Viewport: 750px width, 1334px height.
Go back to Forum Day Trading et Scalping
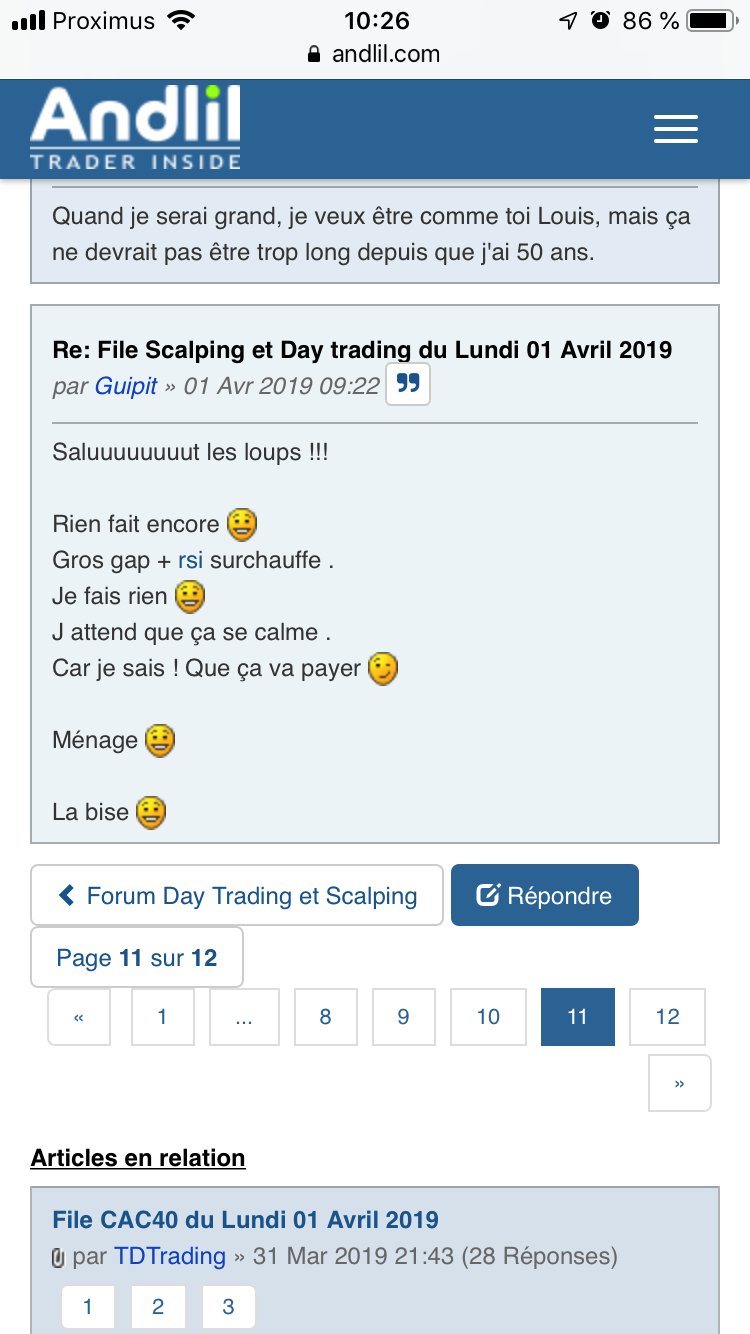237,895
